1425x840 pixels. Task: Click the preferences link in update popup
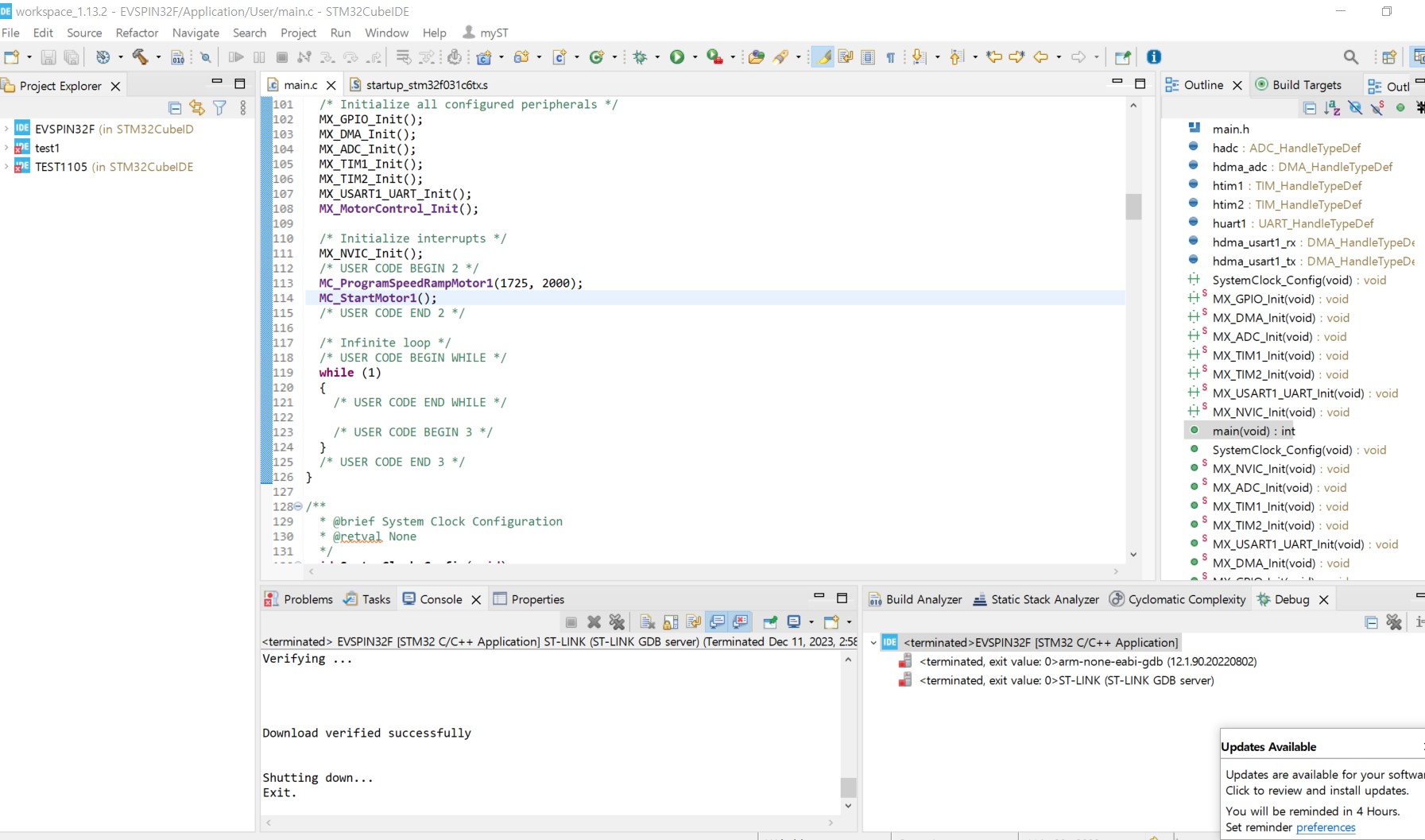[x=1325, y=827]
